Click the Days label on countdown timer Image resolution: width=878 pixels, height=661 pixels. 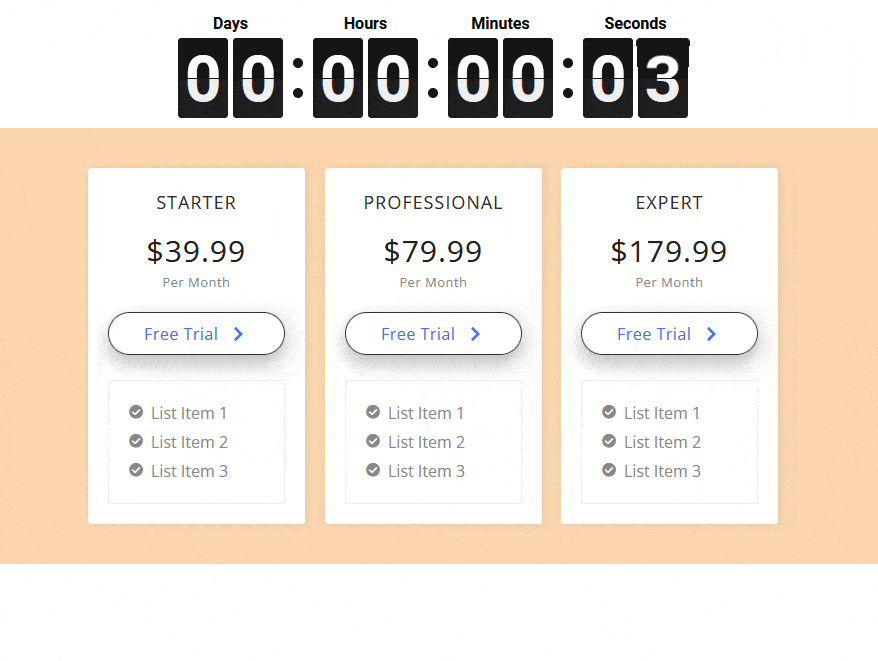click(x=230, y=24)
